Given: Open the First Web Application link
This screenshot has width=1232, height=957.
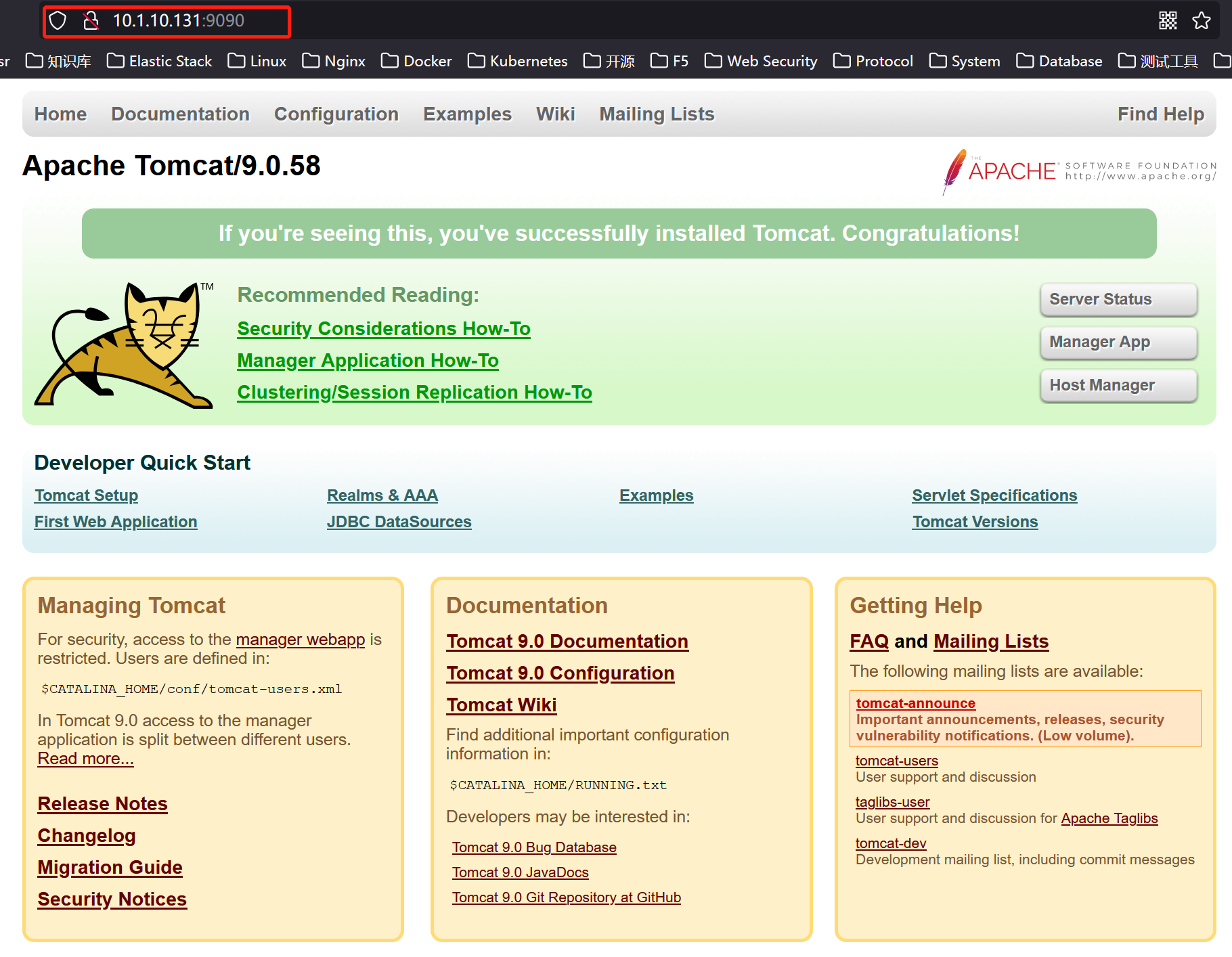Looking at the screenshot, I should 116,522.
